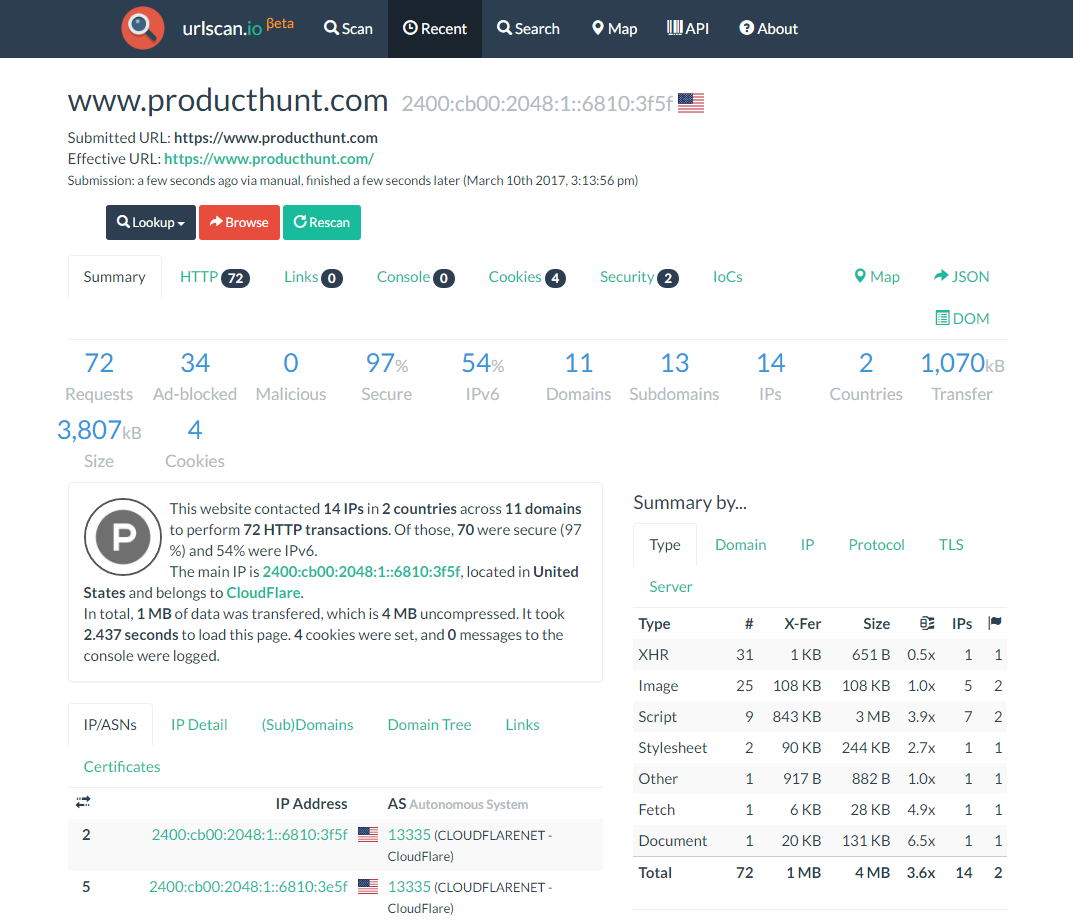Click the 0 Malicious statistic

291,376
